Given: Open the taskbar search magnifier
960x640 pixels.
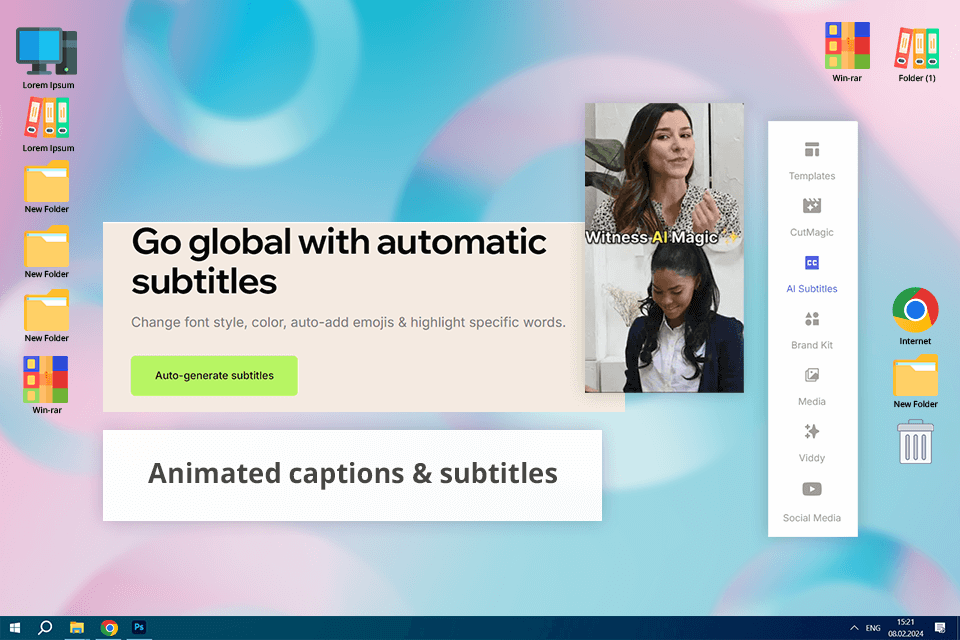Looking at the screenshot, I should tap(45, 628).
